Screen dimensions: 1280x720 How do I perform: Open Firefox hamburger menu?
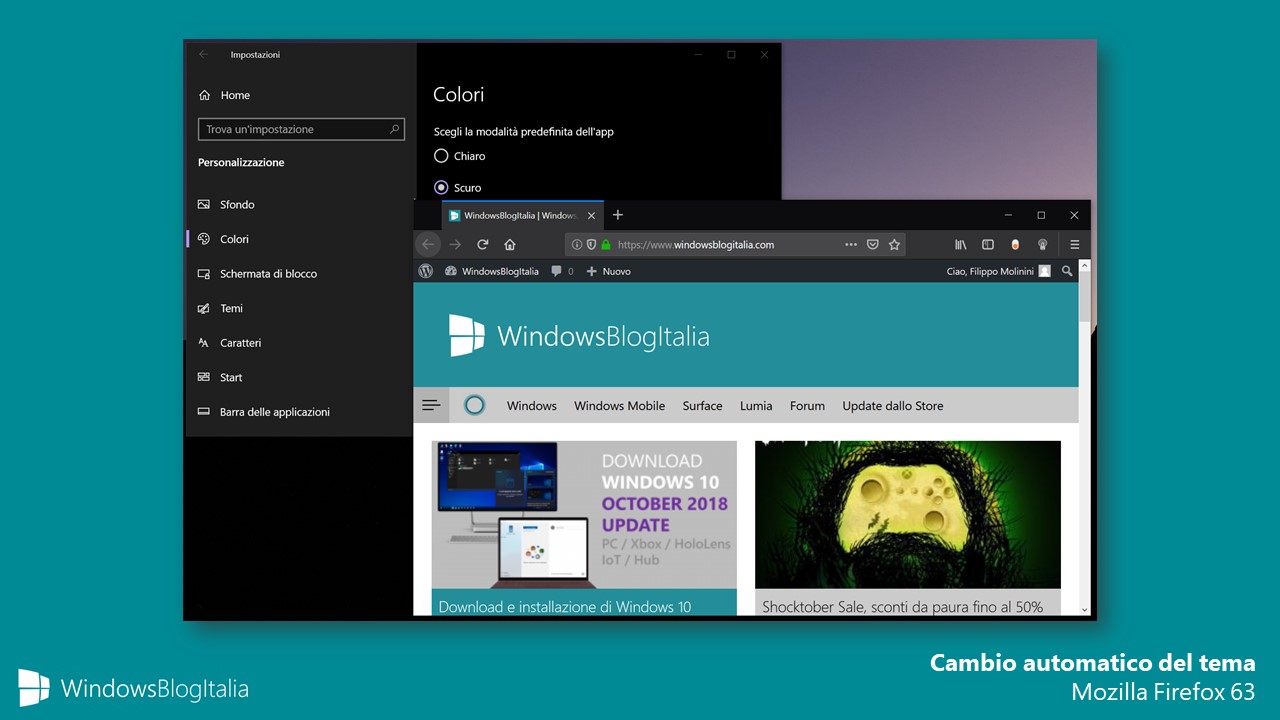coord(1075,244)
